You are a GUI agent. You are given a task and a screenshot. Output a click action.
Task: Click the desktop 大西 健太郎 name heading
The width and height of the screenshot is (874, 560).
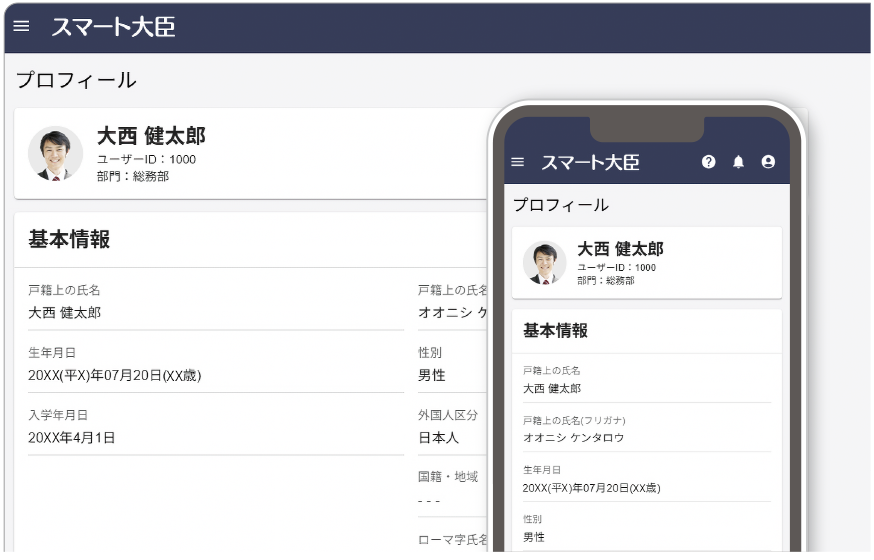(151, 136)
